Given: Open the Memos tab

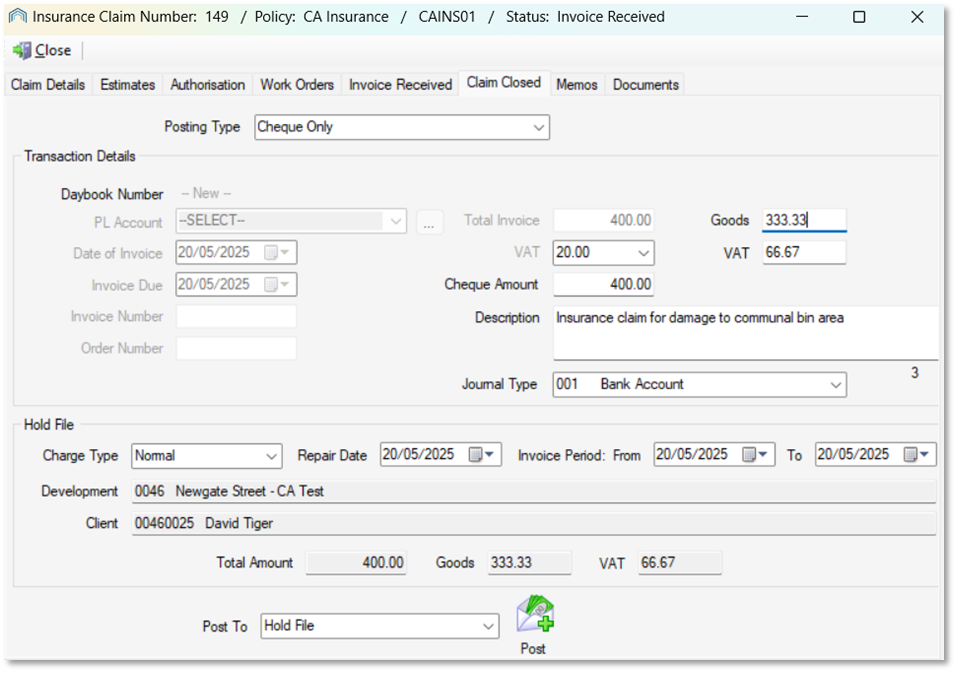Looking at the screenshot, I should pyautogui.click(x=577, y=85).
